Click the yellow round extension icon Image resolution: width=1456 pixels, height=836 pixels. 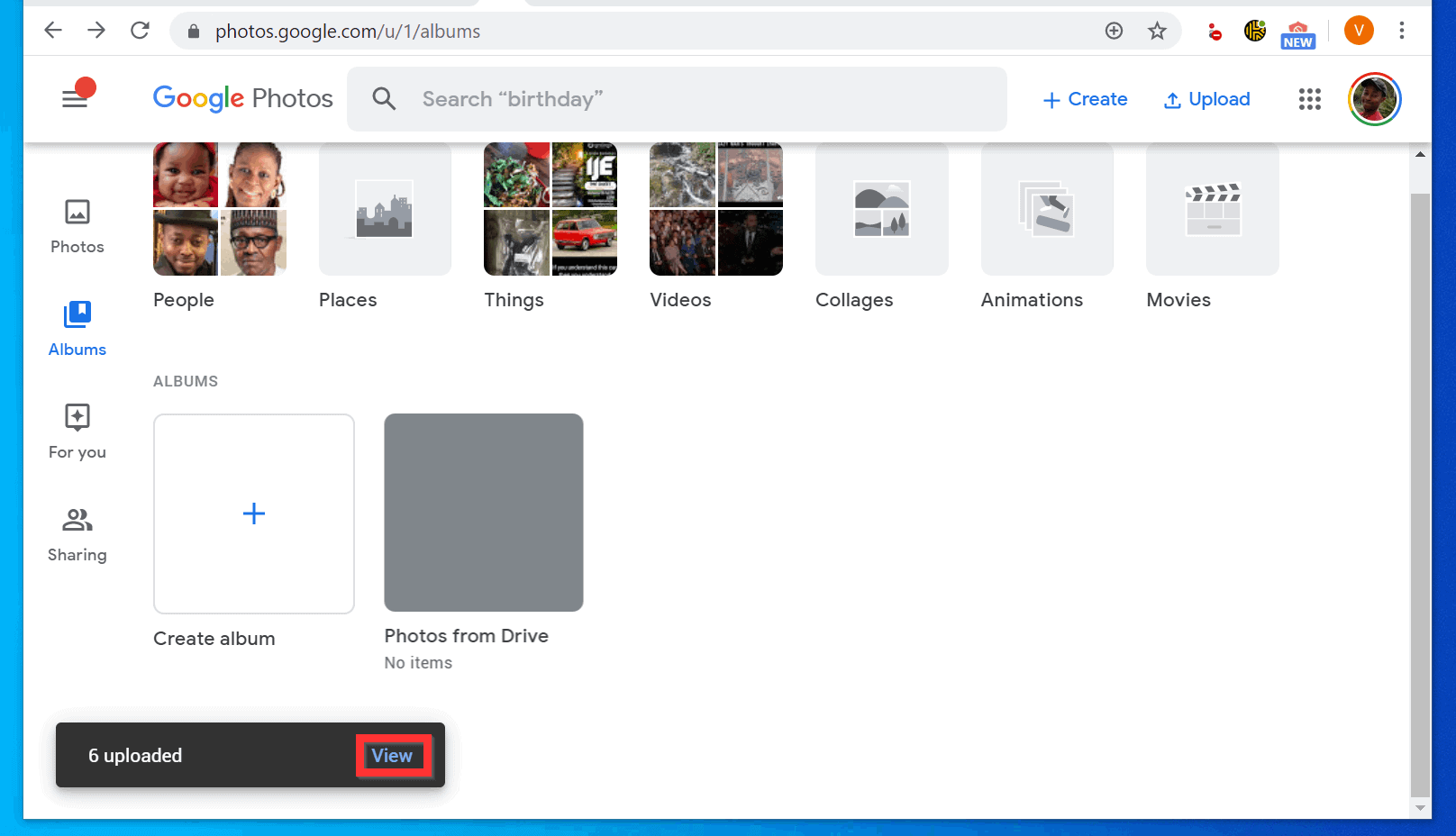[1255, 31]
